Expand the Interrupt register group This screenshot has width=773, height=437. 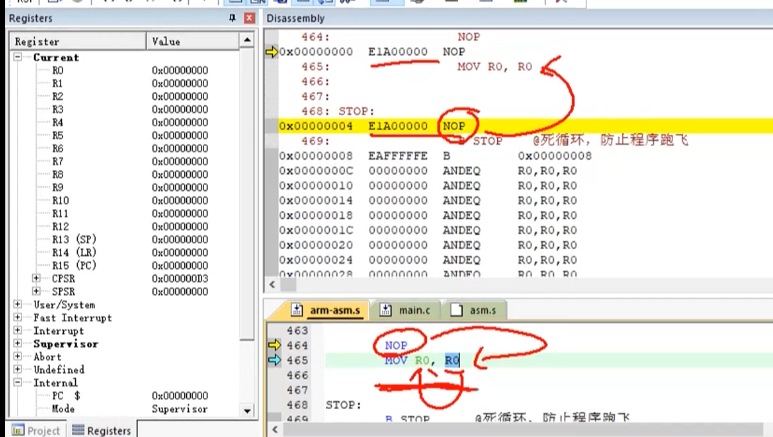point(18,330)
